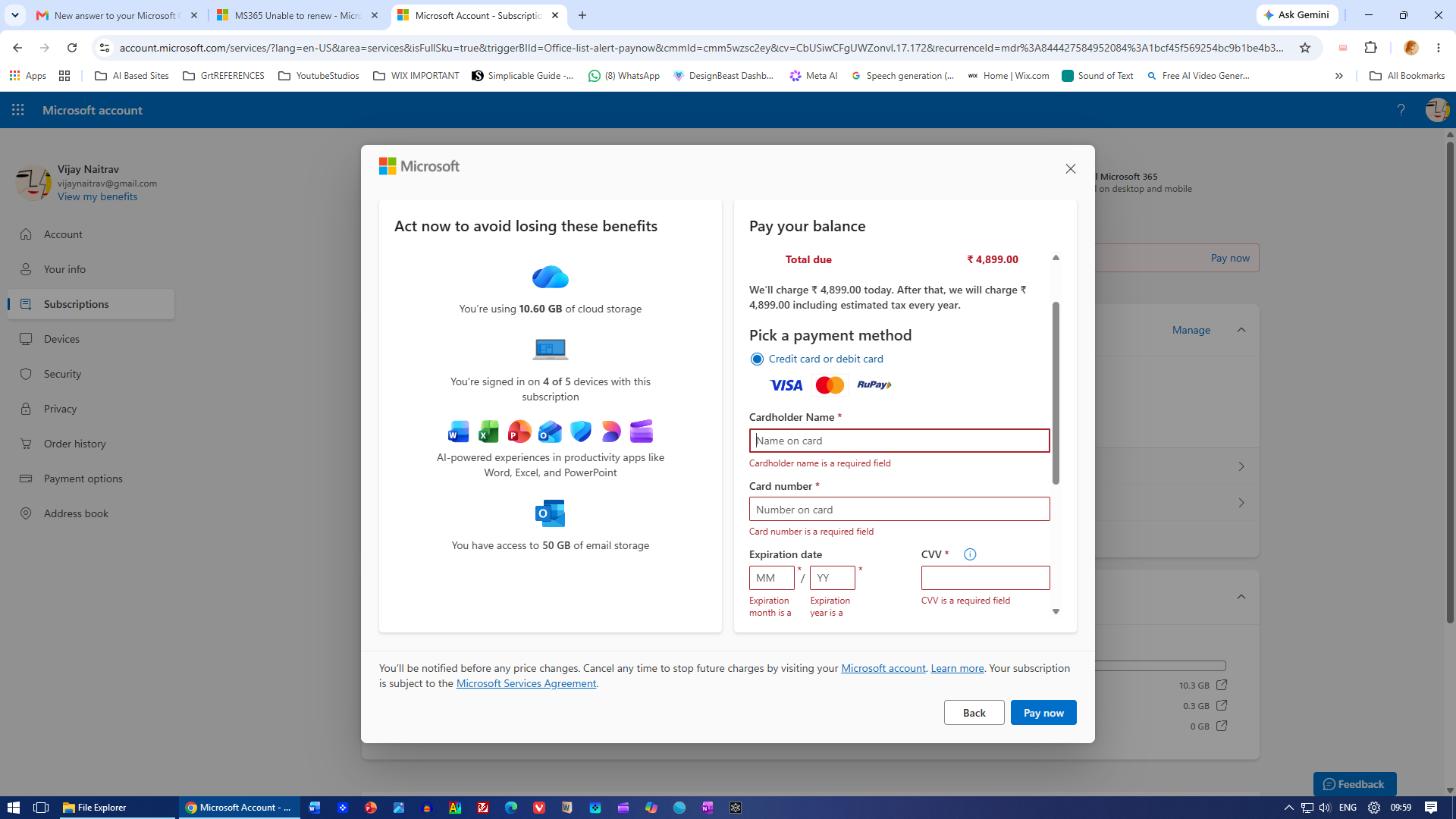This screenshot has height=819, width=1456.
Task: Click the Ask Gemini button
Action: coord(1297,15)
